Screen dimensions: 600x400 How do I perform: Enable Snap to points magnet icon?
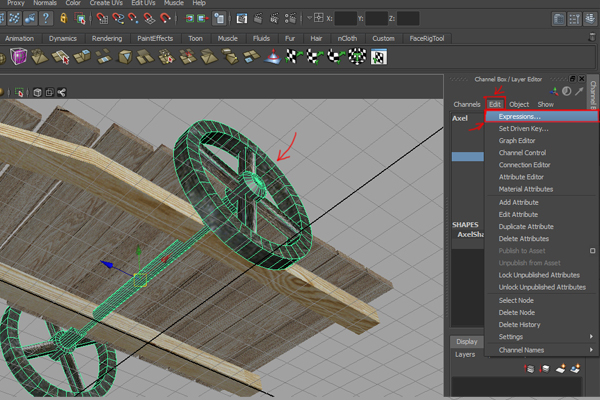(x=133, y=18)
